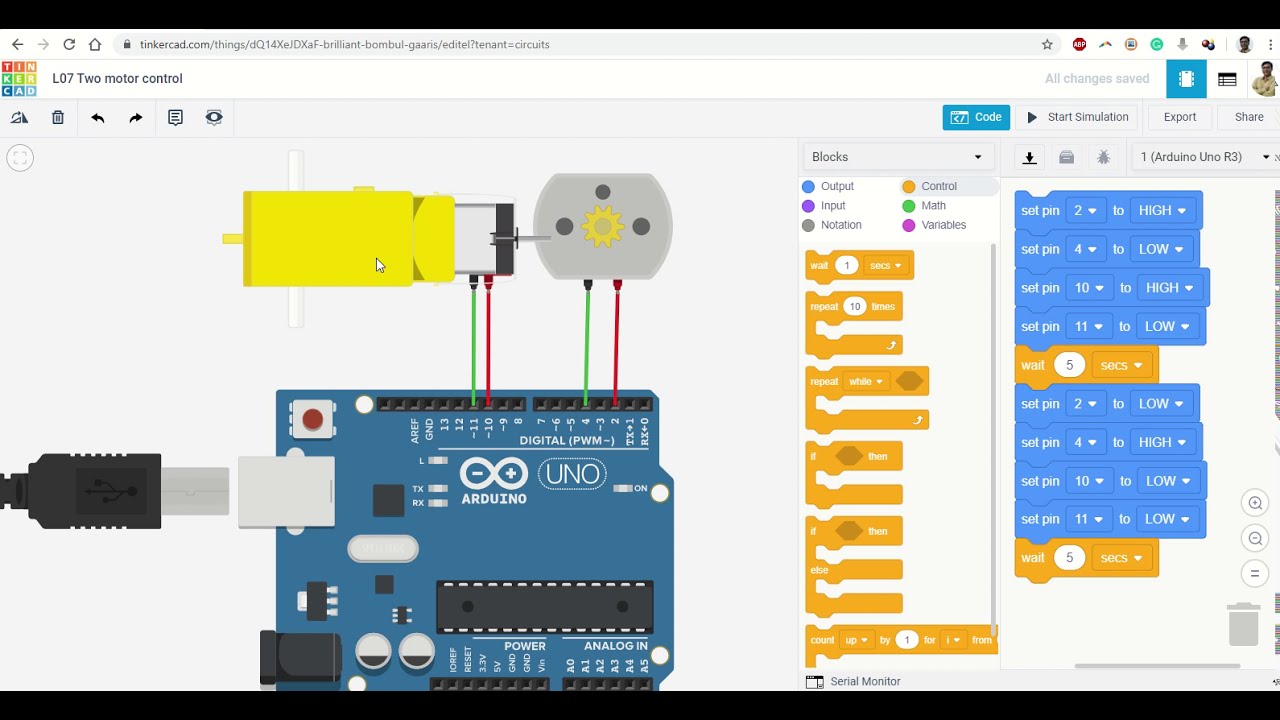Open LOW dropdown in set pin 4 LOW block
The width and height of the screenshot is (1280, 720).
pyautogui.click(x=1160, y=249)
